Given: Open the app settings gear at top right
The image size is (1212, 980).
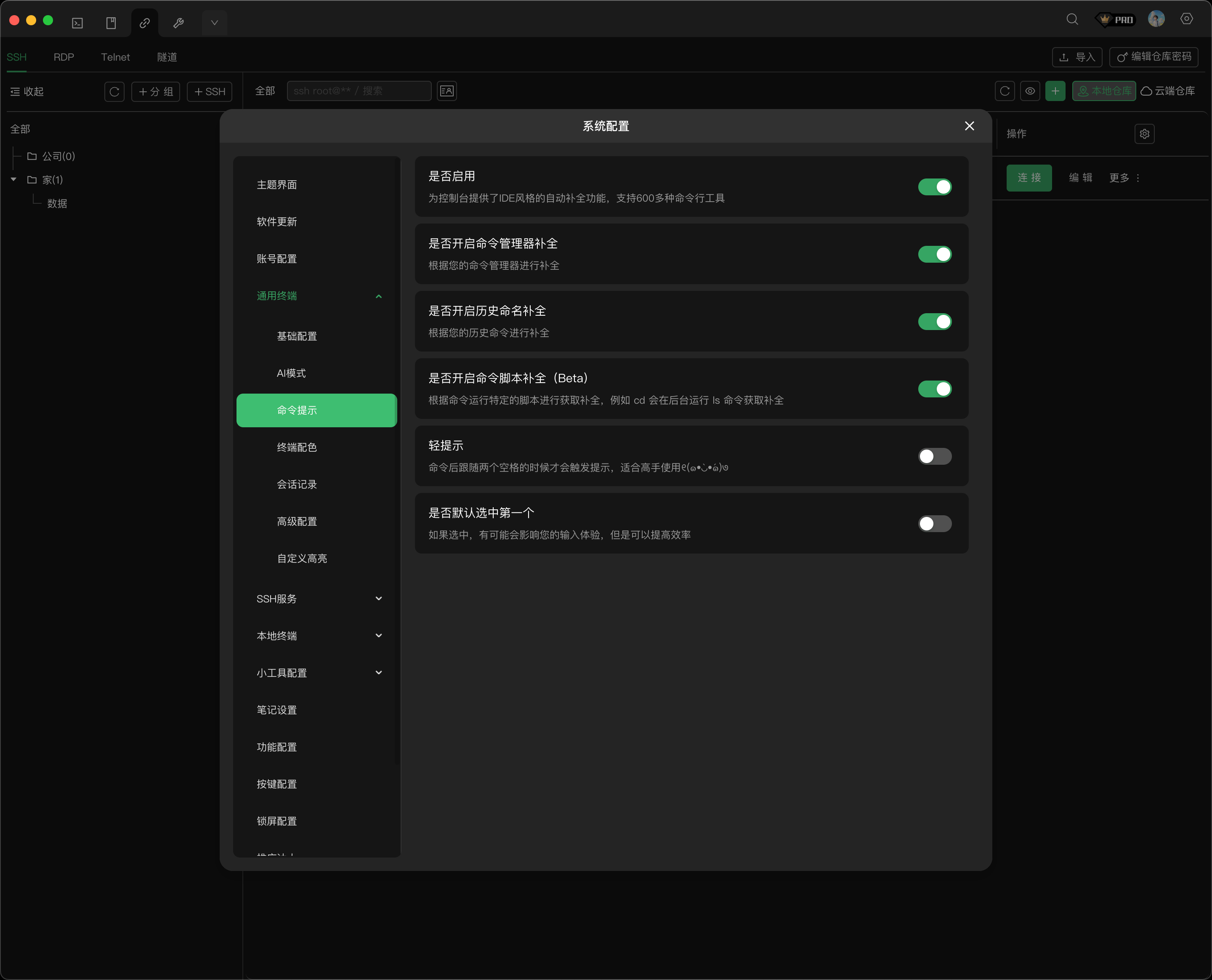Looking at the screenshot, I should point(1186,19).
